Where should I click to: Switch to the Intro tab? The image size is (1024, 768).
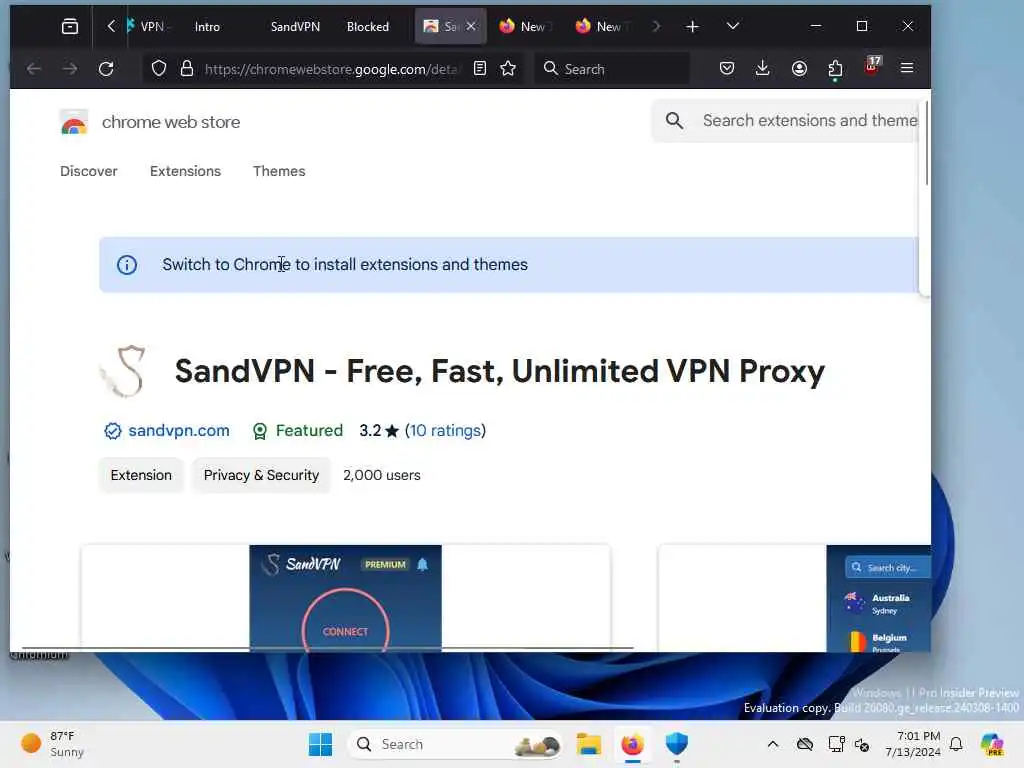pyautogui.click(x=207, y=27)
